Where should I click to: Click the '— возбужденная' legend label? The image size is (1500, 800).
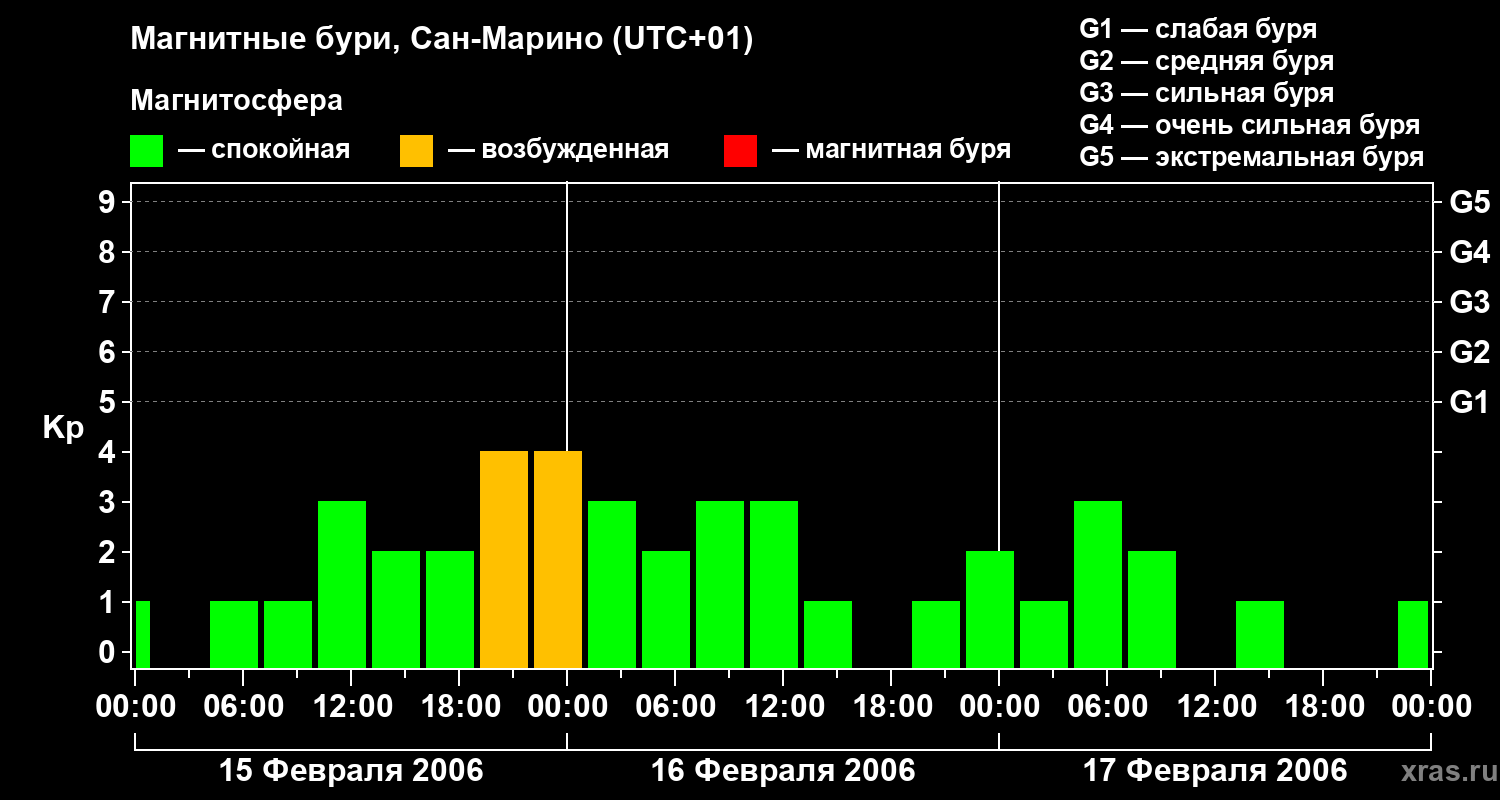(558, 150)
